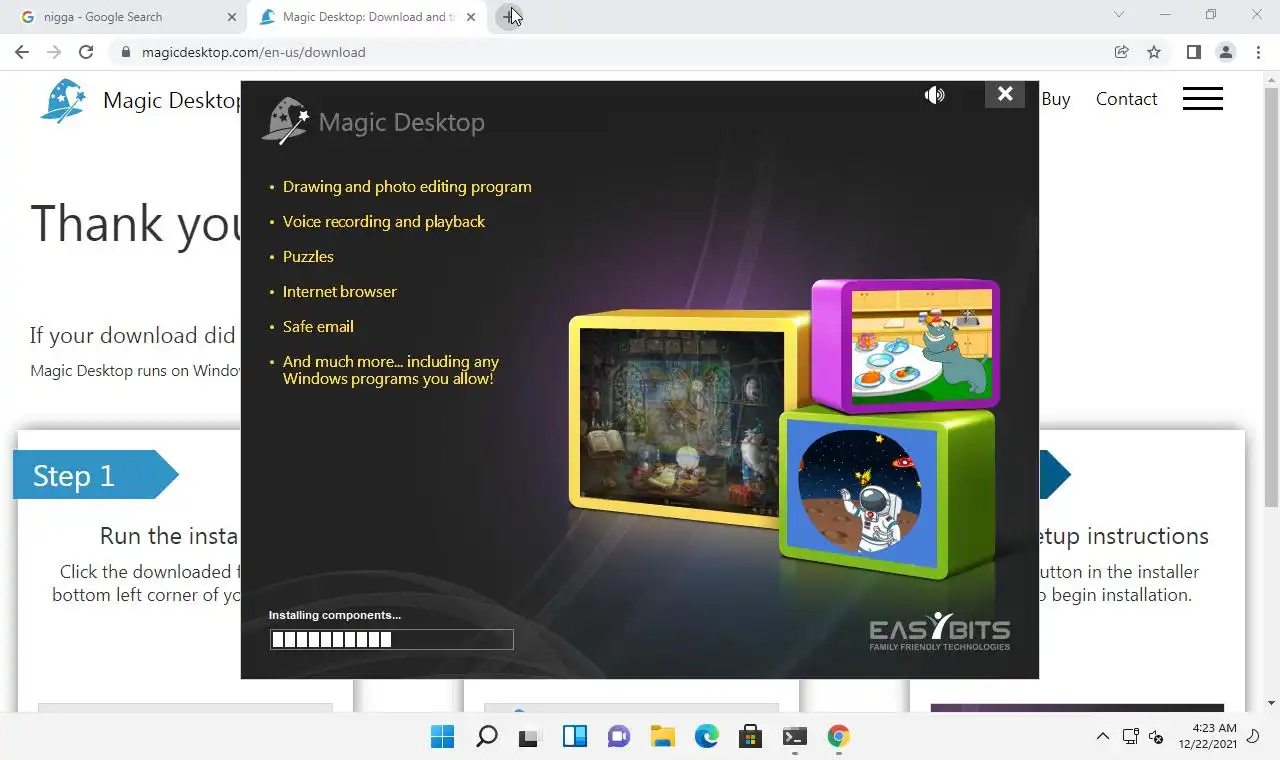Screen dimensions: 1280x760
Task: Click the Magic Desktop wizard hat logo on webpage
Action: pos(63,101)
